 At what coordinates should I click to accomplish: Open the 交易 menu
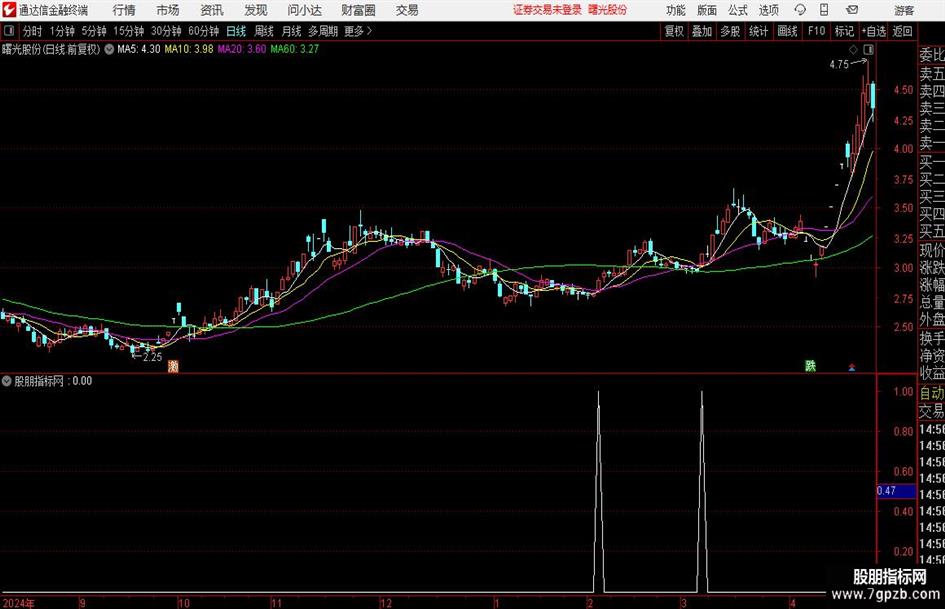(x=407, y=10)
